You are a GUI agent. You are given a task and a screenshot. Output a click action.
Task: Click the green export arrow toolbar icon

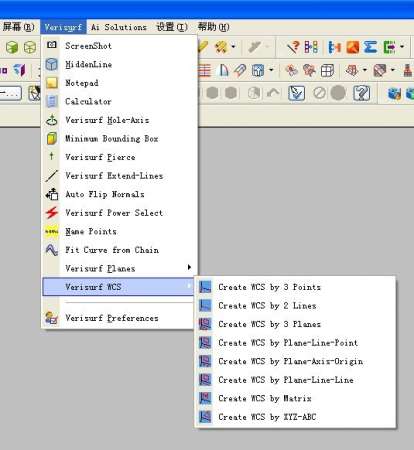[x=389, y=47]
